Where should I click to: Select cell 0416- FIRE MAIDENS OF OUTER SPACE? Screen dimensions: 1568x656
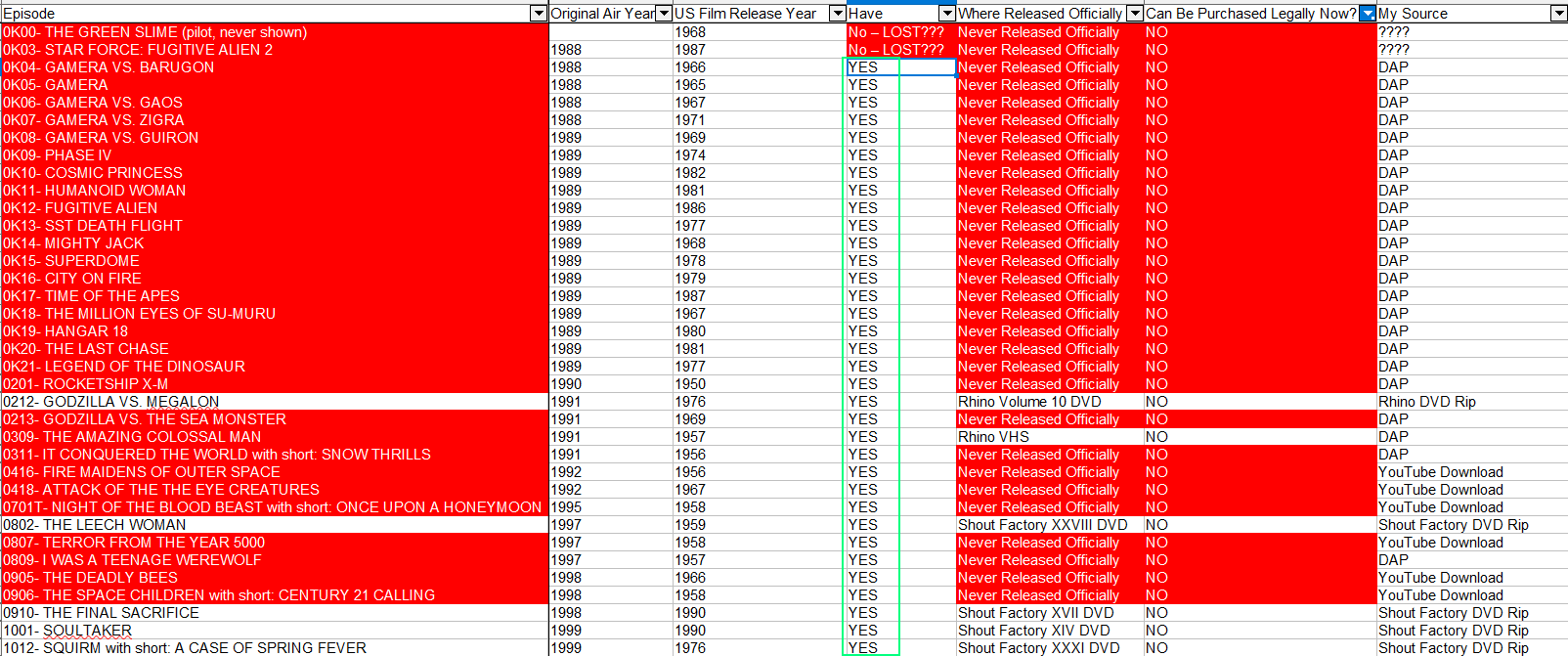tap(275, 472)
